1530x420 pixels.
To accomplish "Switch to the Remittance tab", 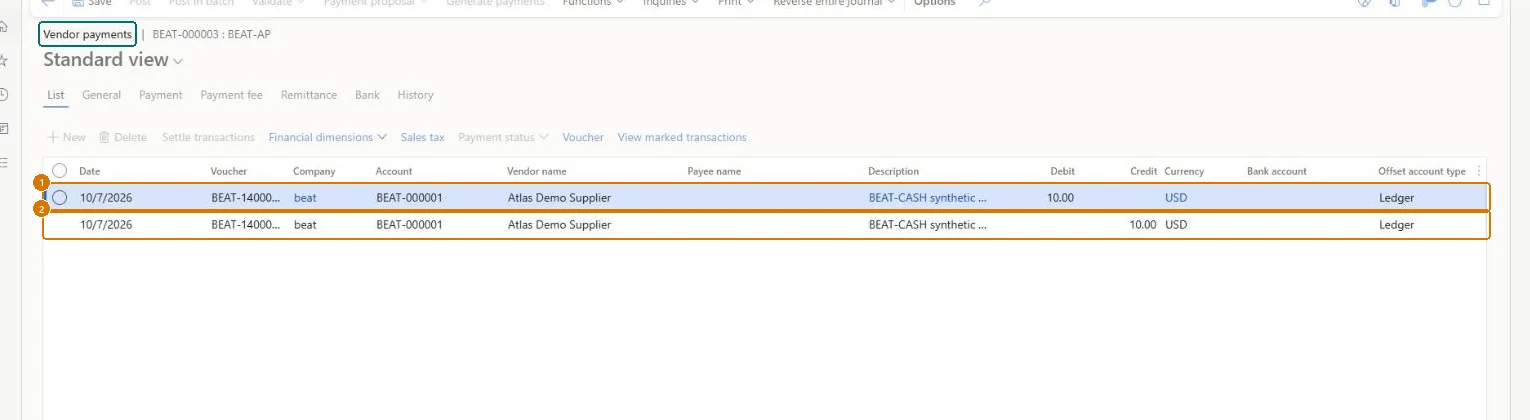I will 309,95.
